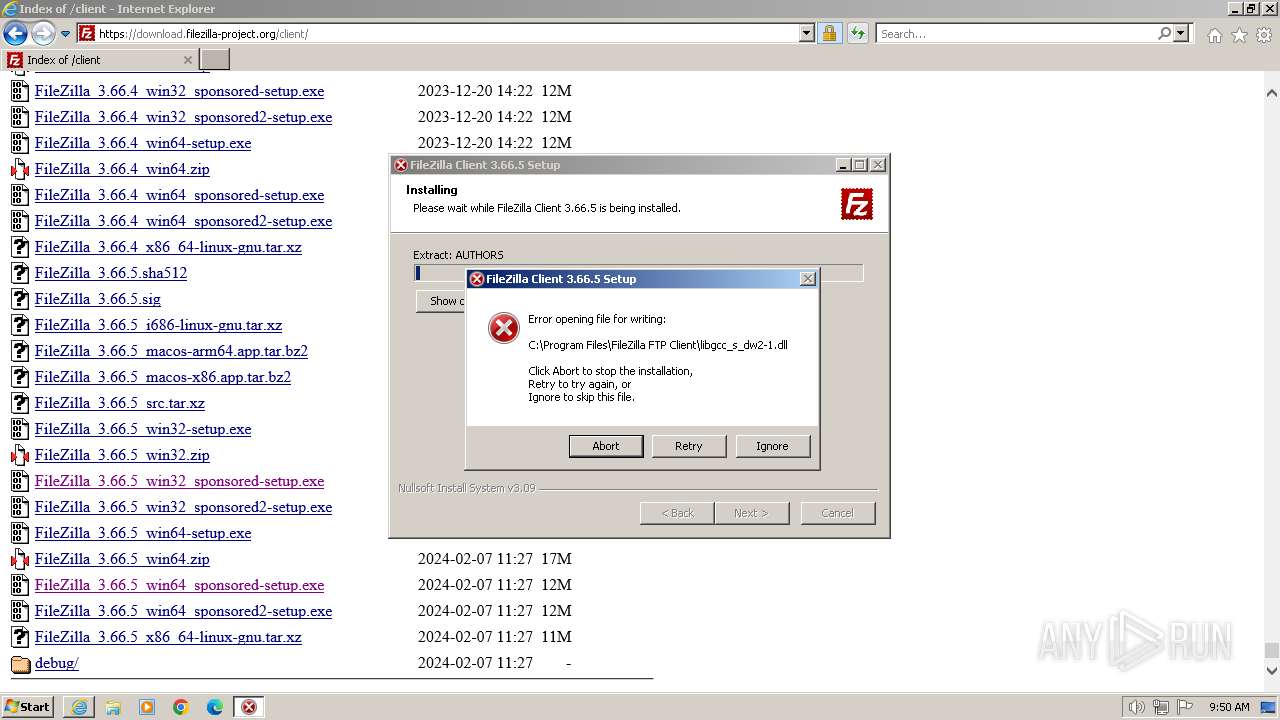The image size is (1280, 720).
Task: Launch Microsoft Edge from taskbar
Action: pyautogui.click(x=215, y=707)
